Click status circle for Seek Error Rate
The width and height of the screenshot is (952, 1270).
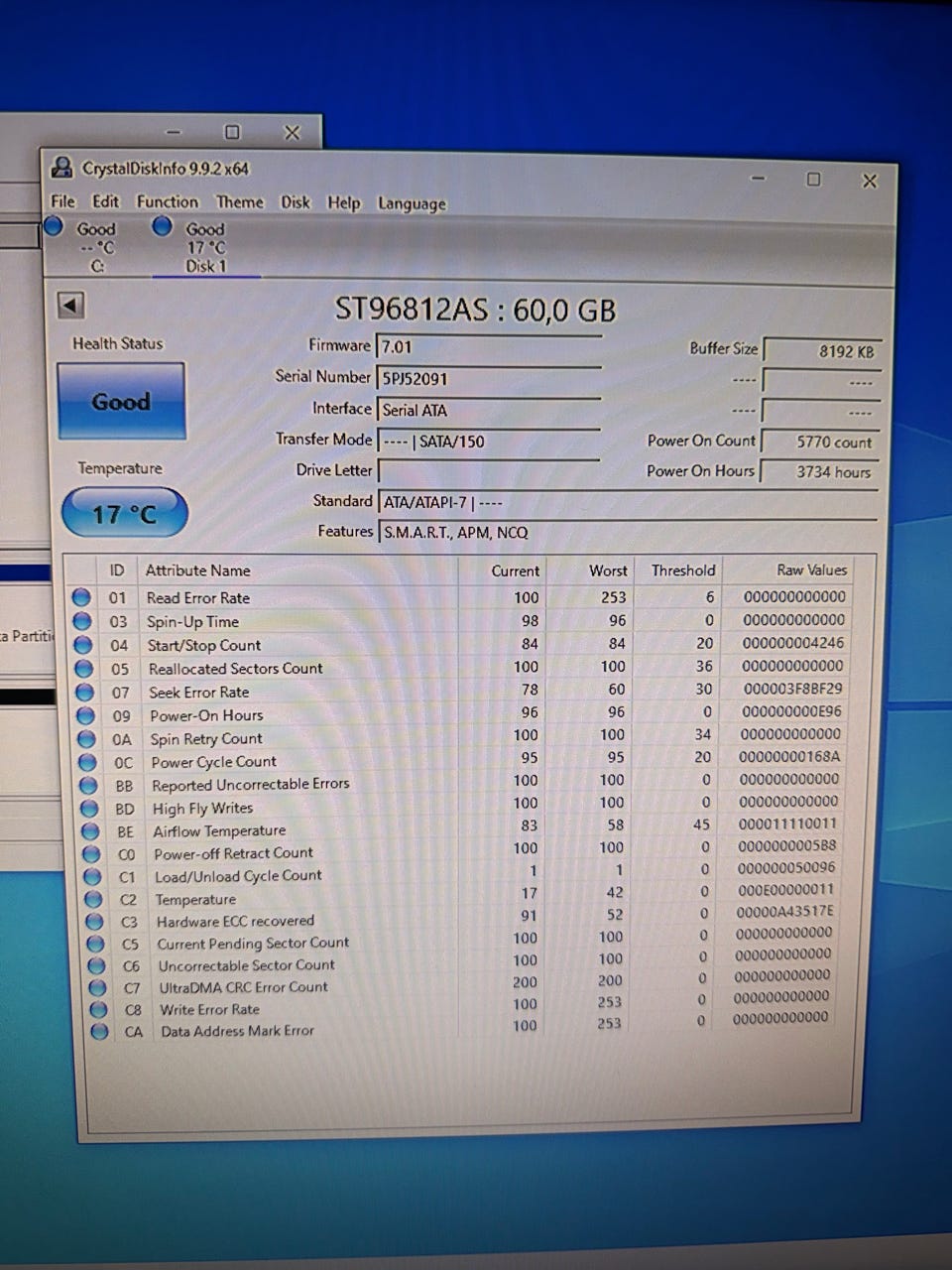(x=84, y=693)
